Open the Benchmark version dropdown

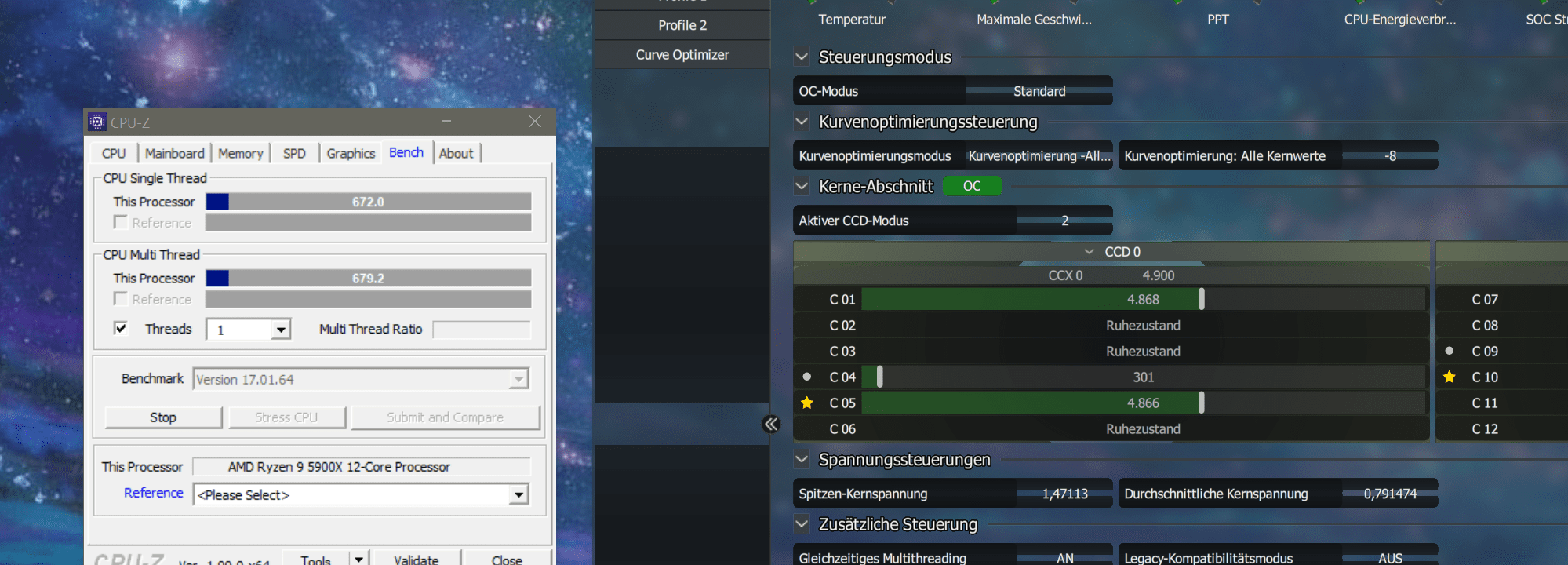518,380
